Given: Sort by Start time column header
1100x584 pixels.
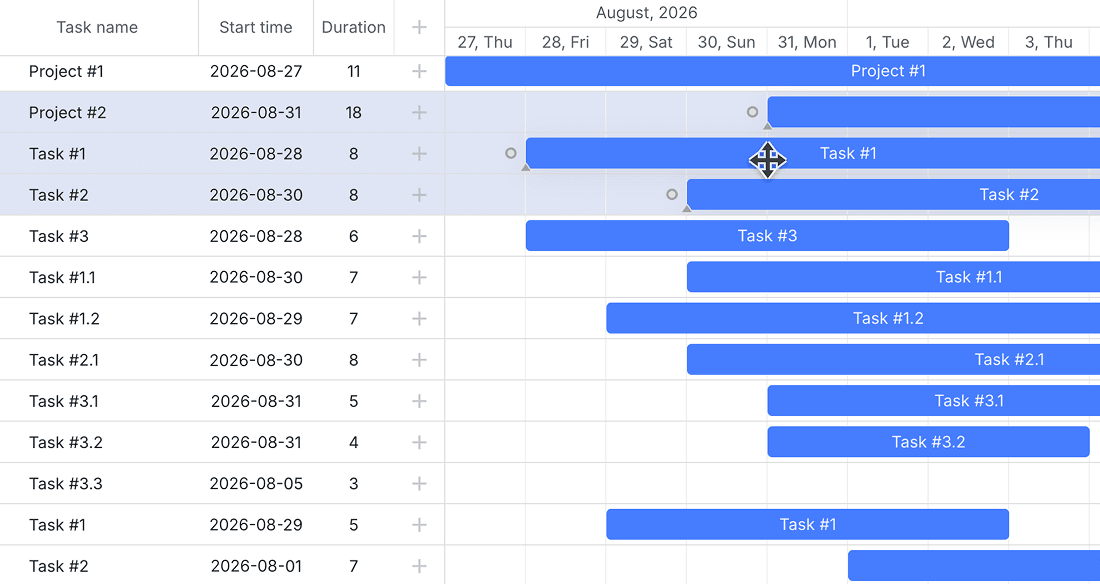Looking at the screenshot, I should (256, 27).
